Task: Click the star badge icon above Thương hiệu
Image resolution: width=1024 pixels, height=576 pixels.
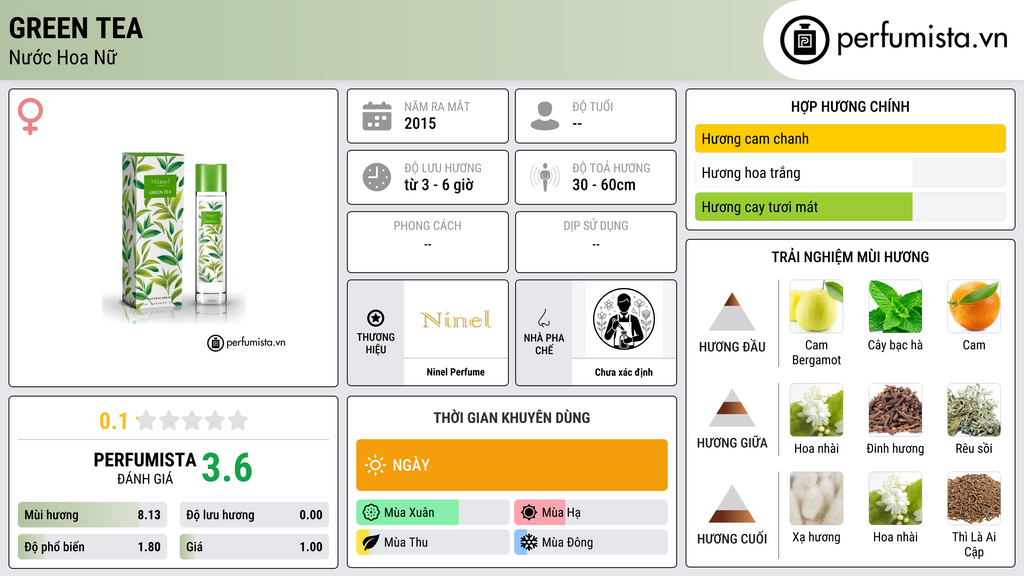Action: tap(376, 318)
